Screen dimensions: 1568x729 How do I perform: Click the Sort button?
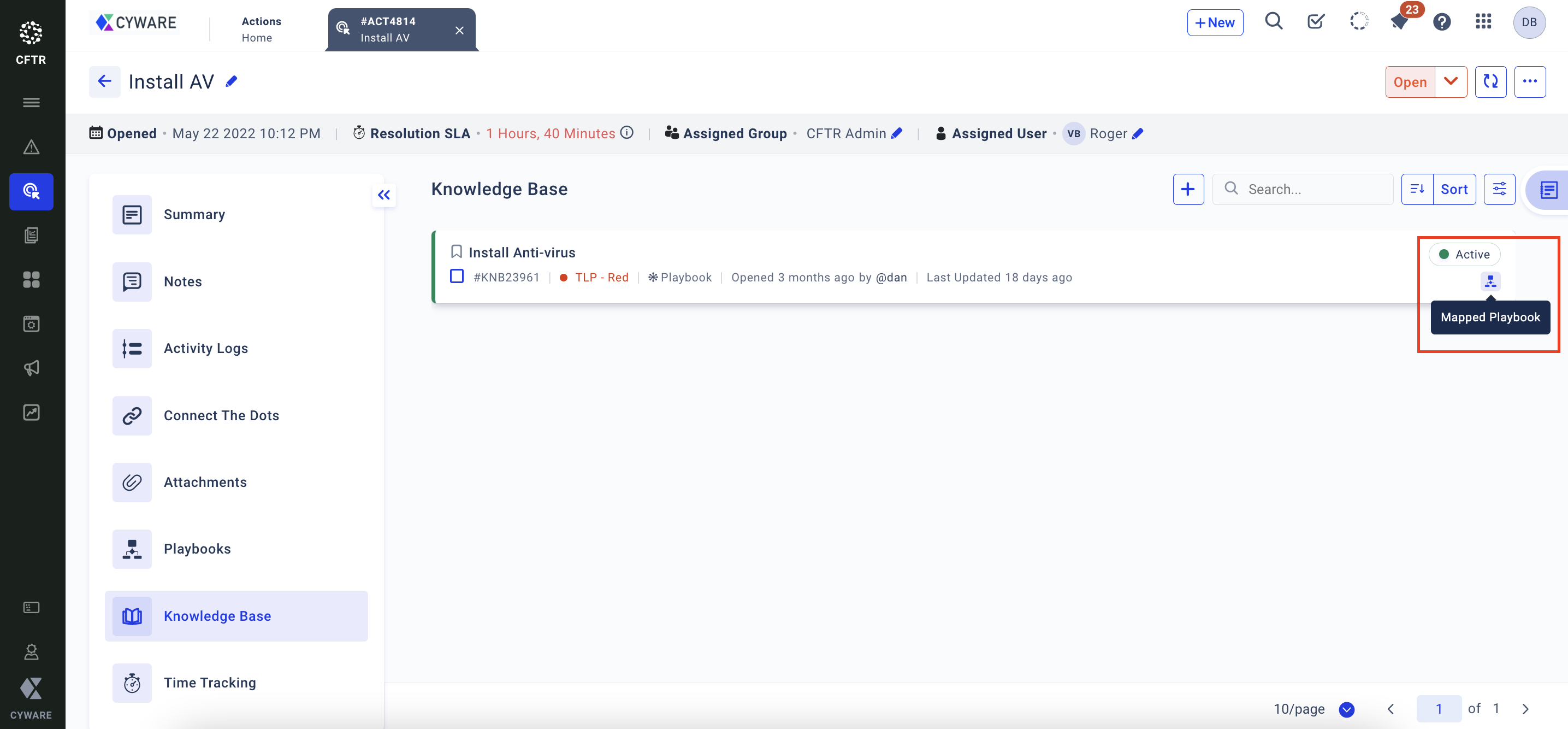[x=1453, y=190]
